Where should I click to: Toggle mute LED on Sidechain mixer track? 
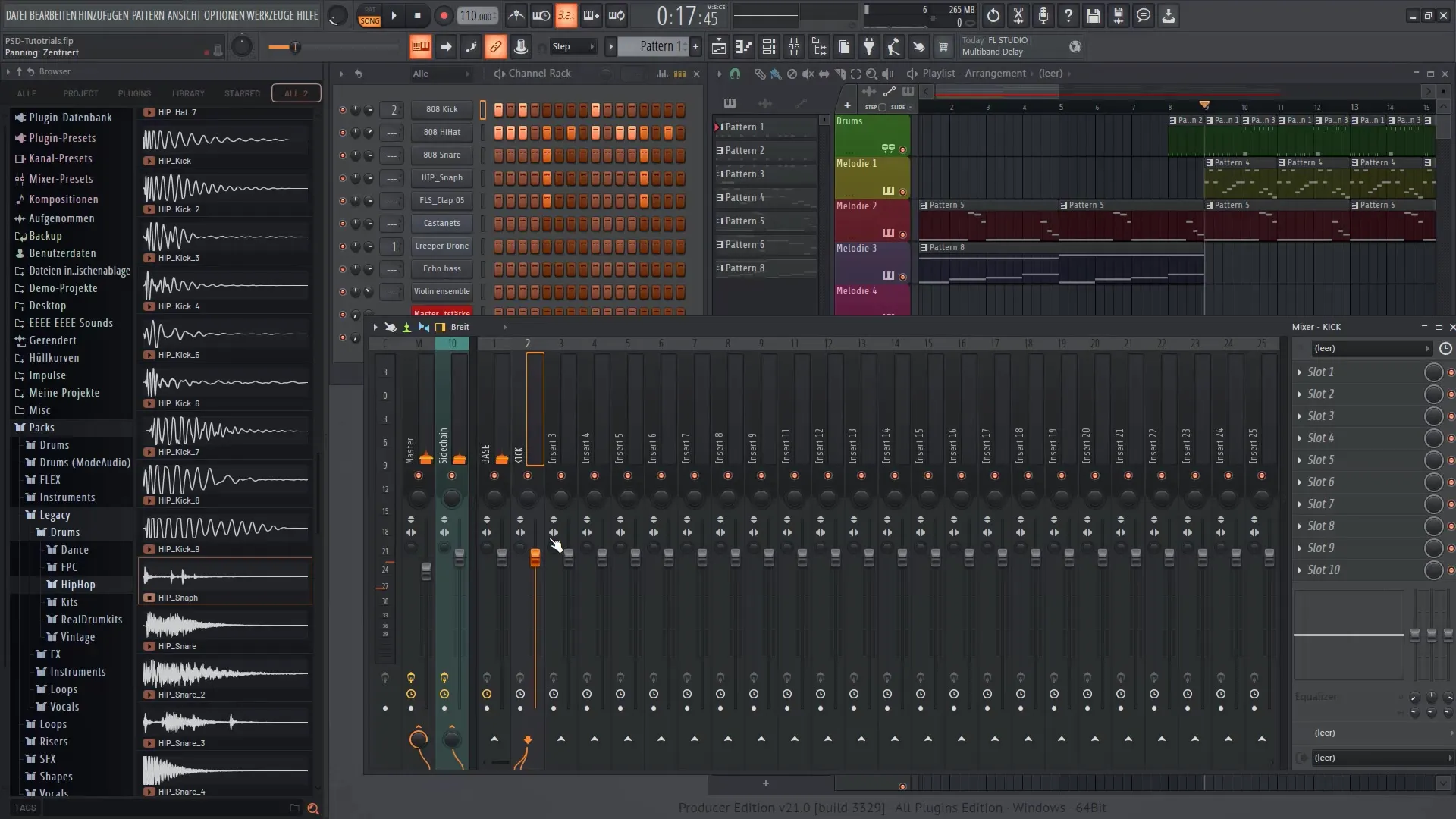click(452, 475)
